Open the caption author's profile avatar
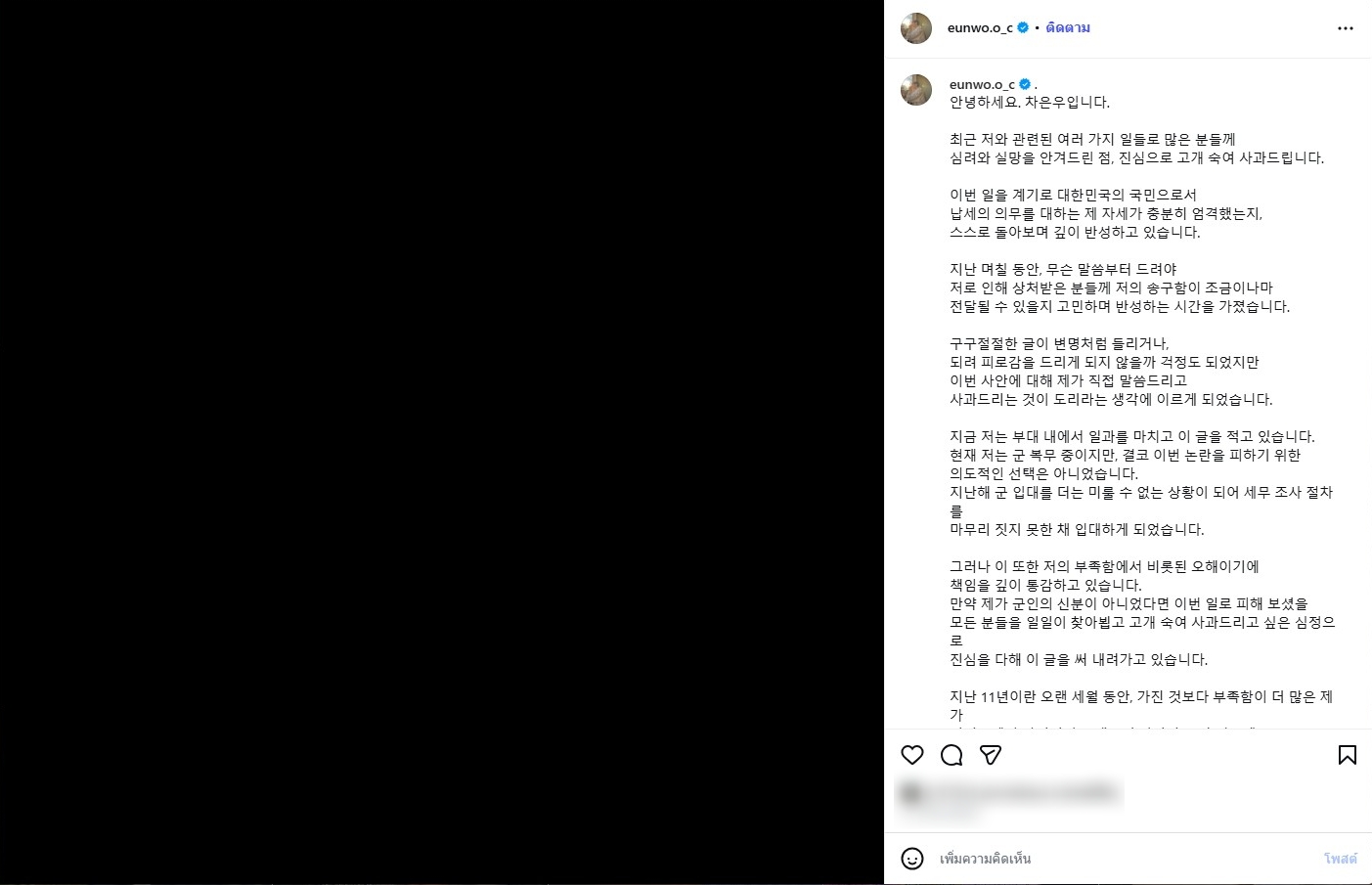Image resolution: width=1372 pixels, height=885 pixels. point(916,90)
